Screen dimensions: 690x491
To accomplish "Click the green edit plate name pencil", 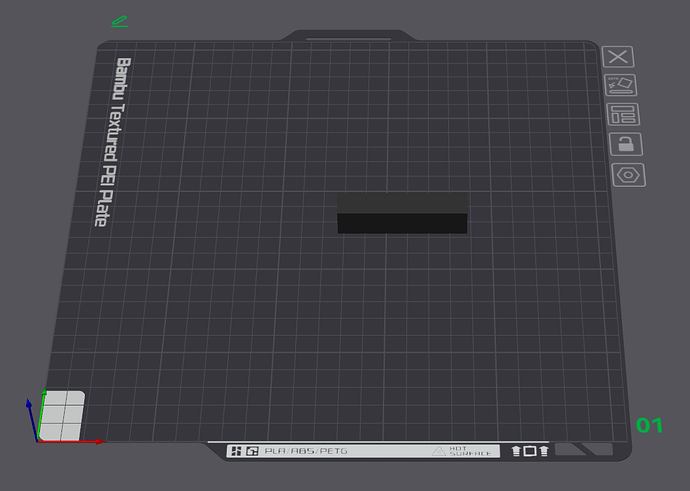I will pos(120,20).
